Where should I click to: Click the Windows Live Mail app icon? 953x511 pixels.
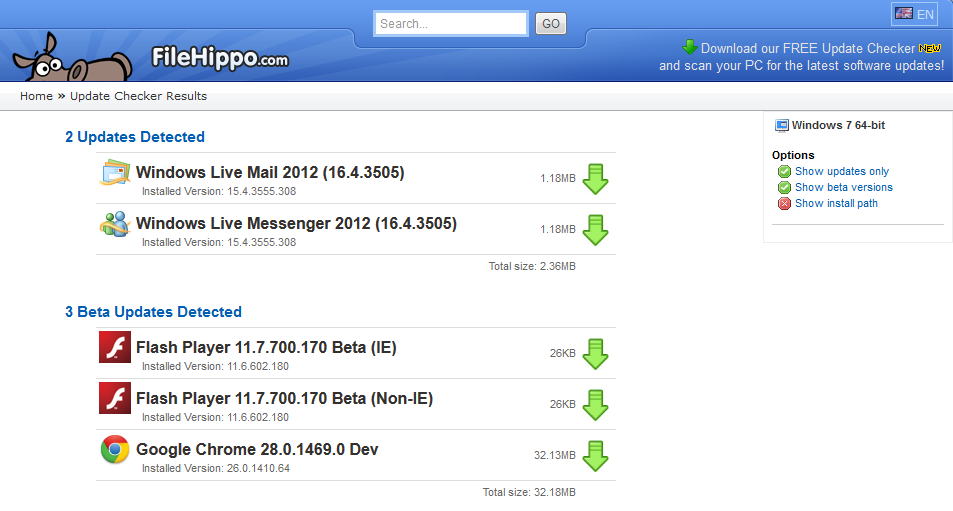coord(115,173)
